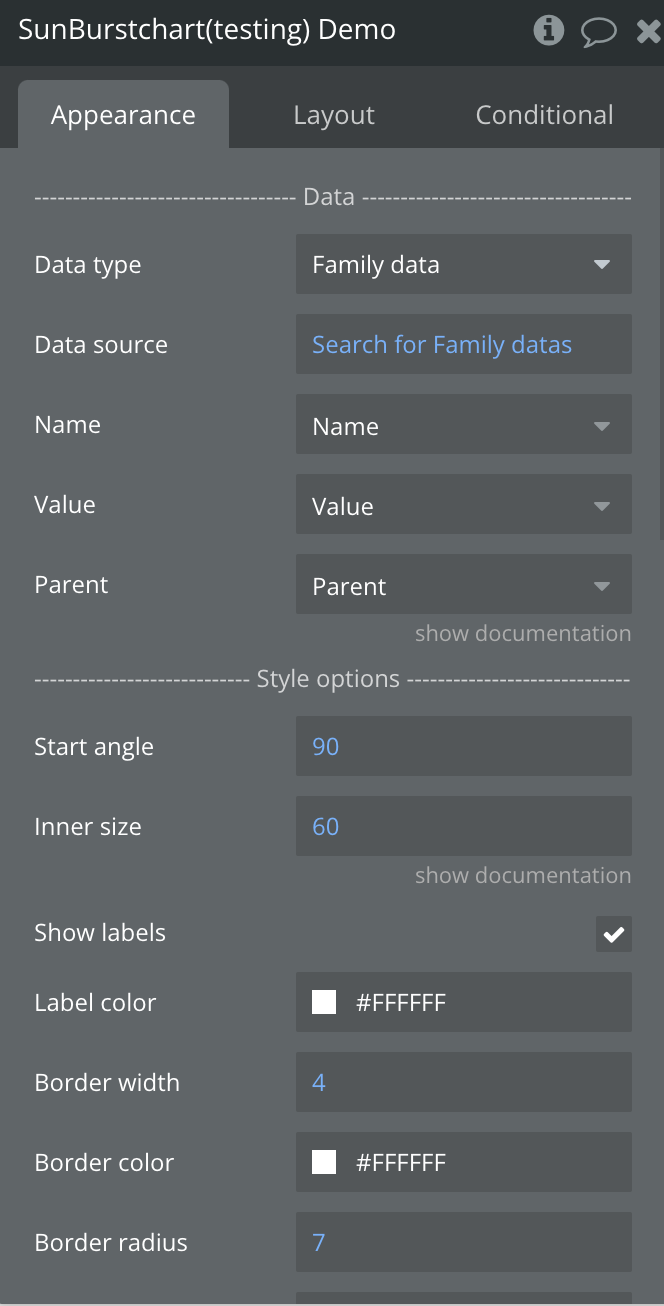
Task: Click the Inner size input field
Action: (x=463, y=826)
